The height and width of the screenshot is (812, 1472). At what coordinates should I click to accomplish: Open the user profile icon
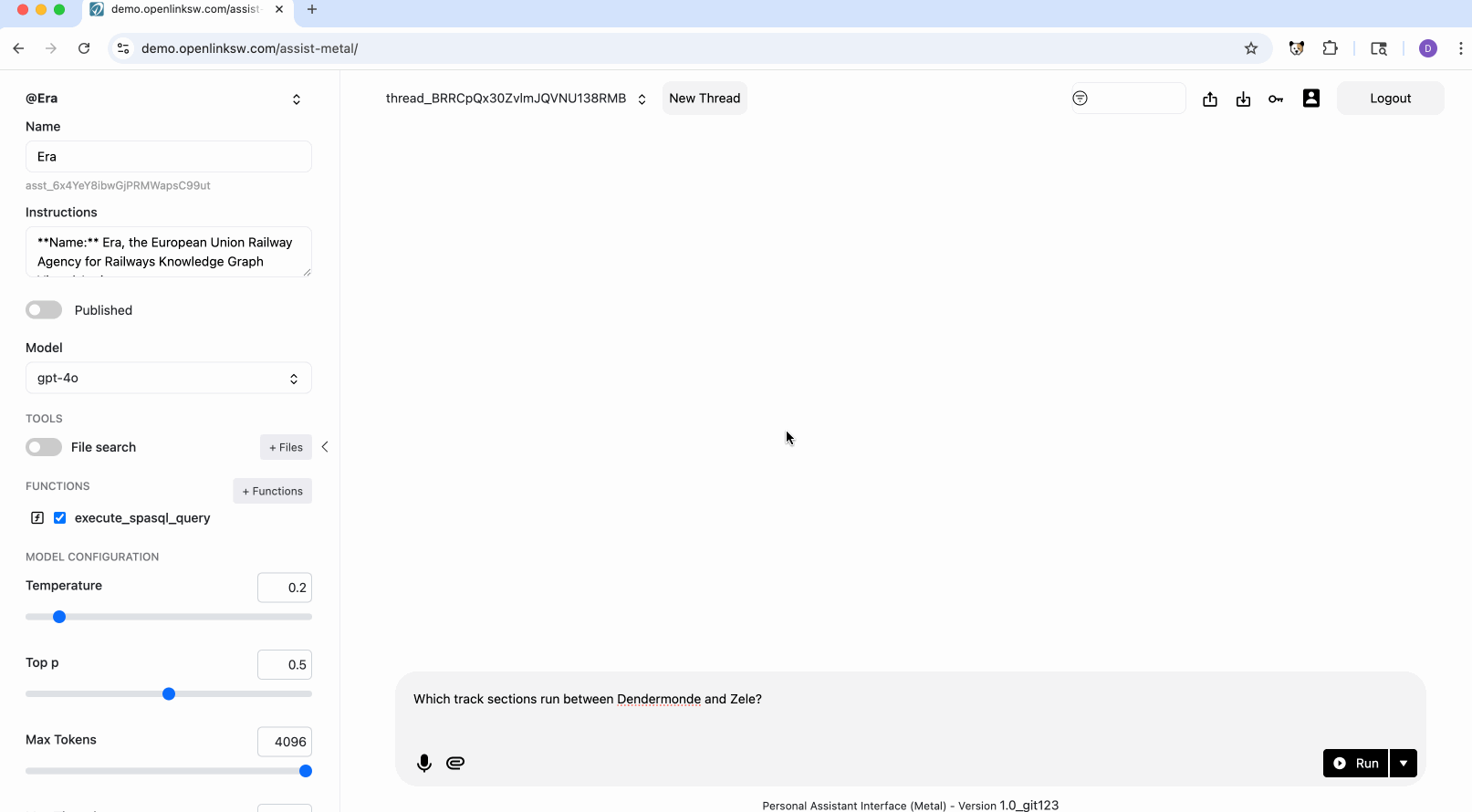pyautogui.click(x=1311, y=98)
